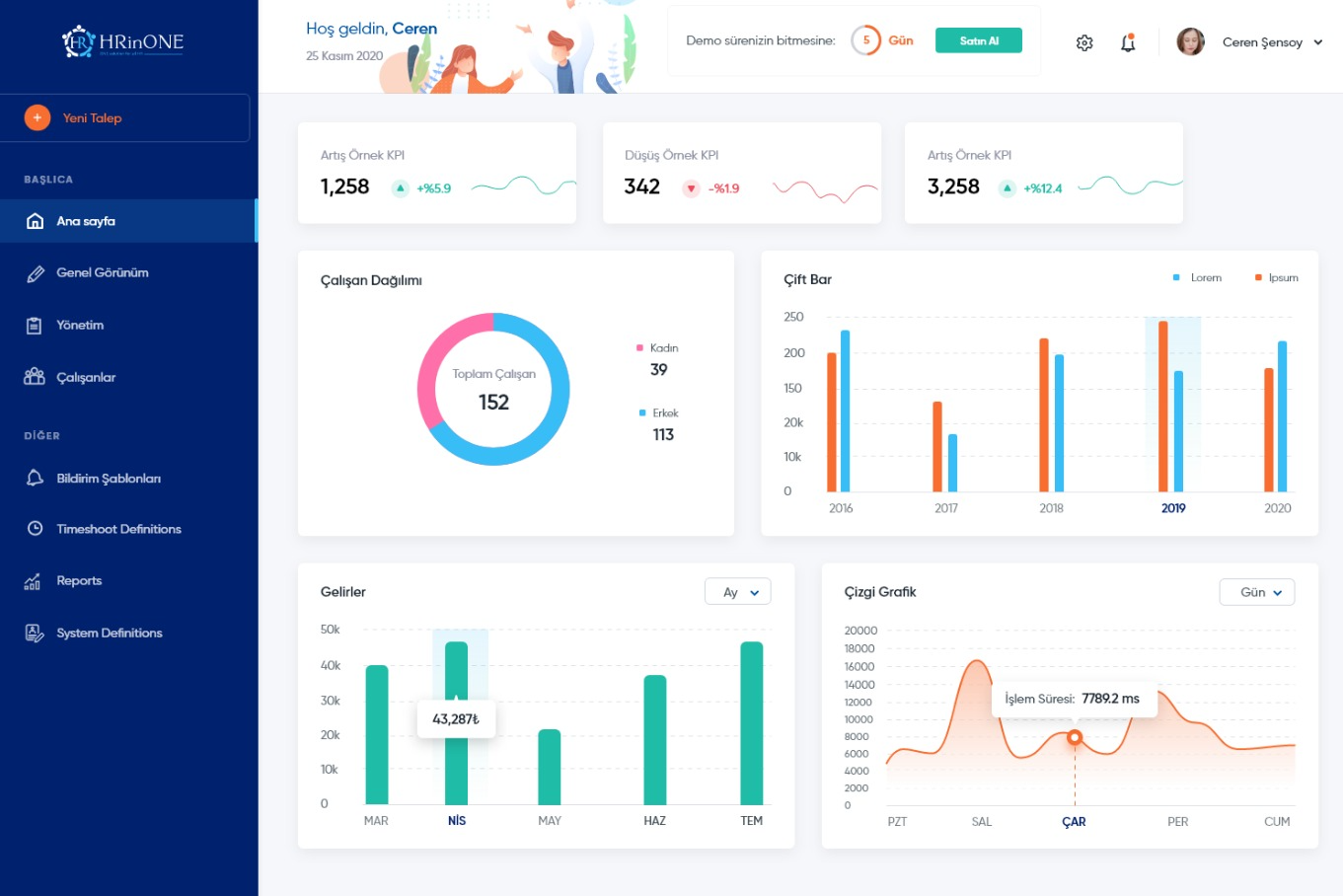Toggle the Lorem series in Çift Bar legend
This screenshot has width=1343, height=896.
click(1197, 278)
